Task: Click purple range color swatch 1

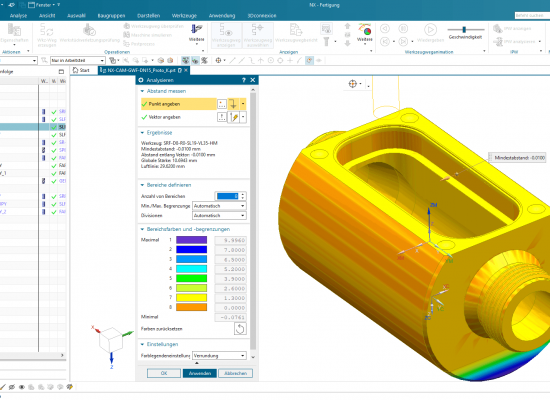Action: (191, 240)
